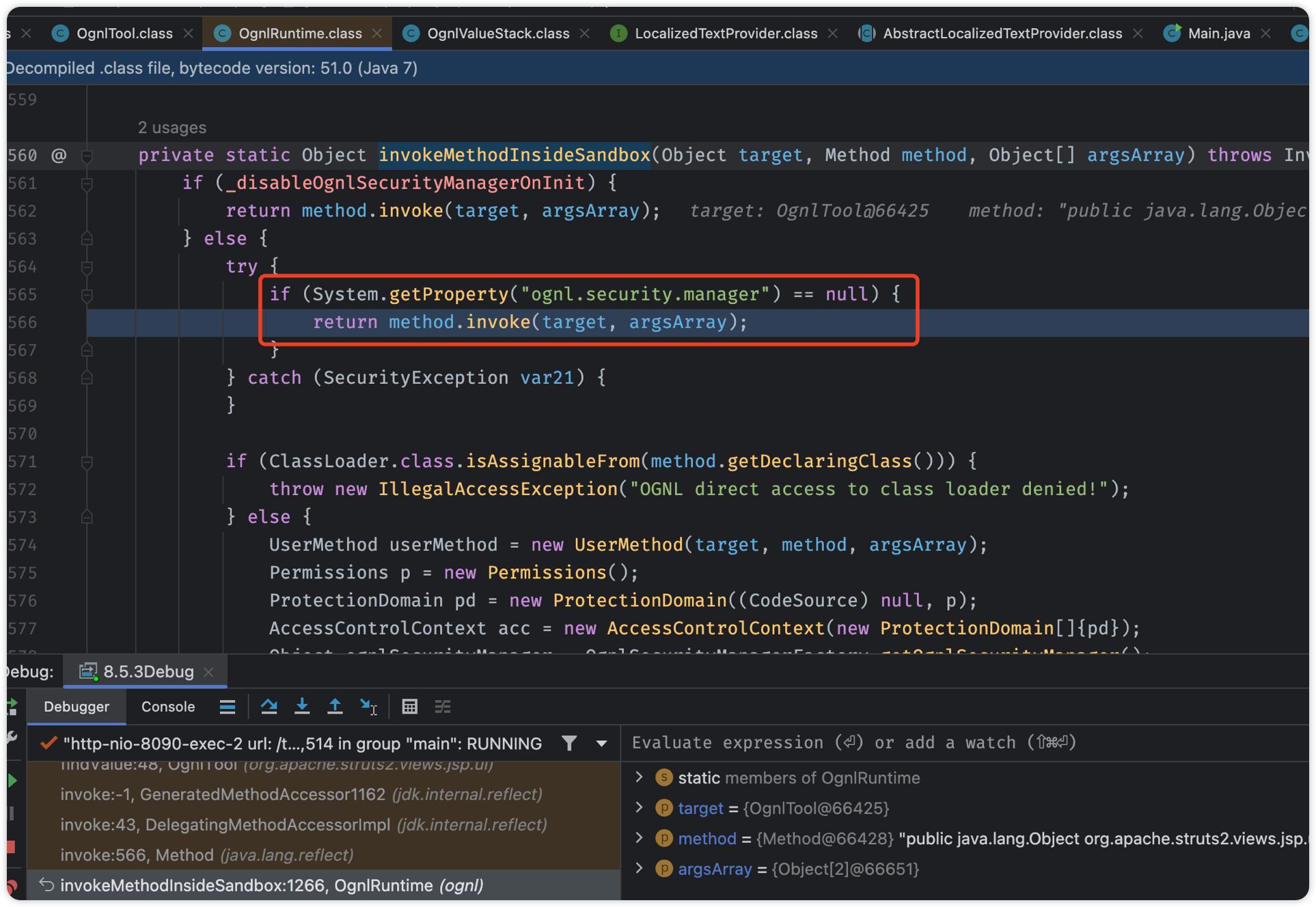Viewport: 1316px width, 907px height.
Task: Click the fold toggle on line 568
Action: coord(87,378)
